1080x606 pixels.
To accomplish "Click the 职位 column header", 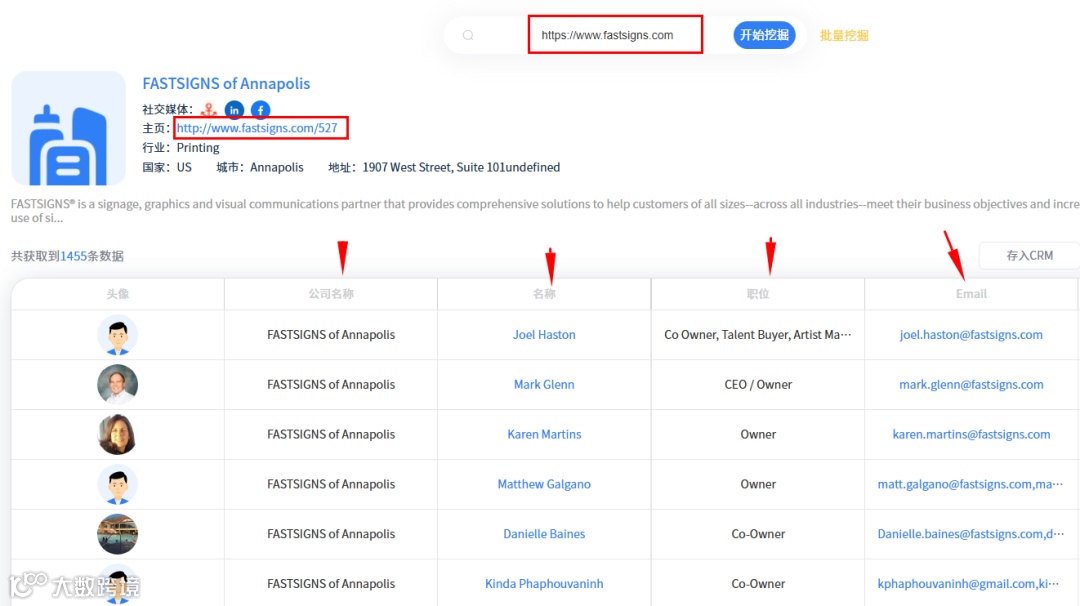I will (758, 294).
